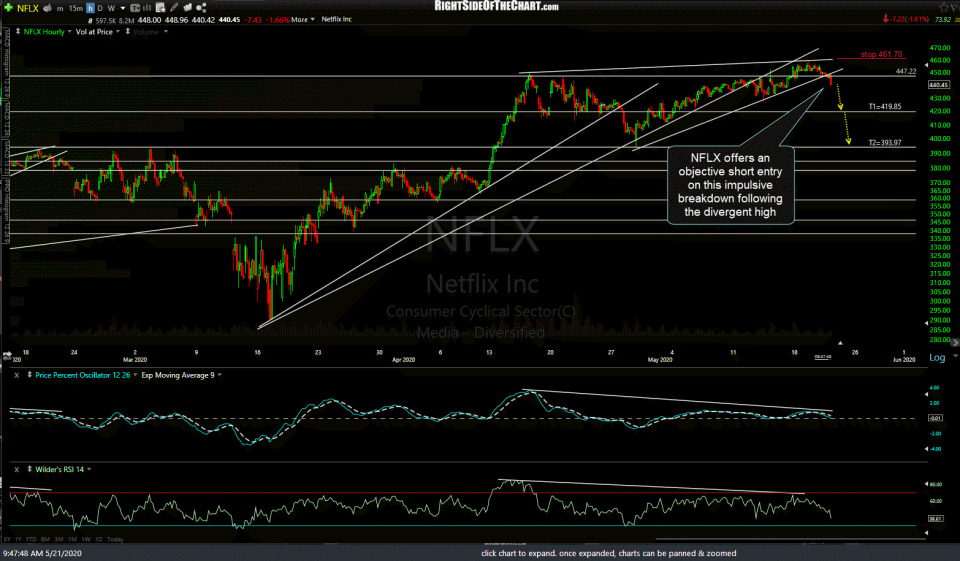Click the highlighted date tag on time axis
The height and width of the screenshot is (561, 960).
point(822,357)
